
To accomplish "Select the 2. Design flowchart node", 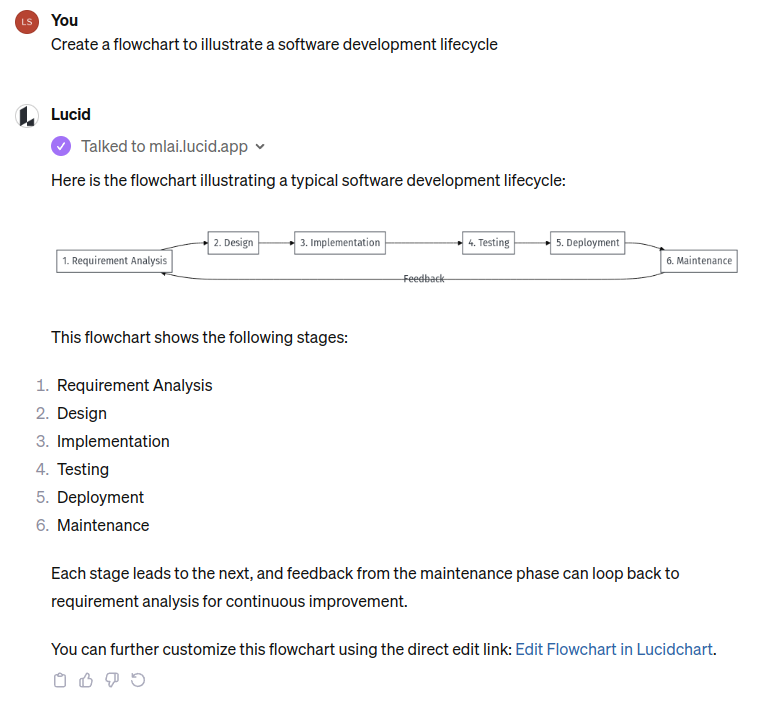I will coord(233,242).
